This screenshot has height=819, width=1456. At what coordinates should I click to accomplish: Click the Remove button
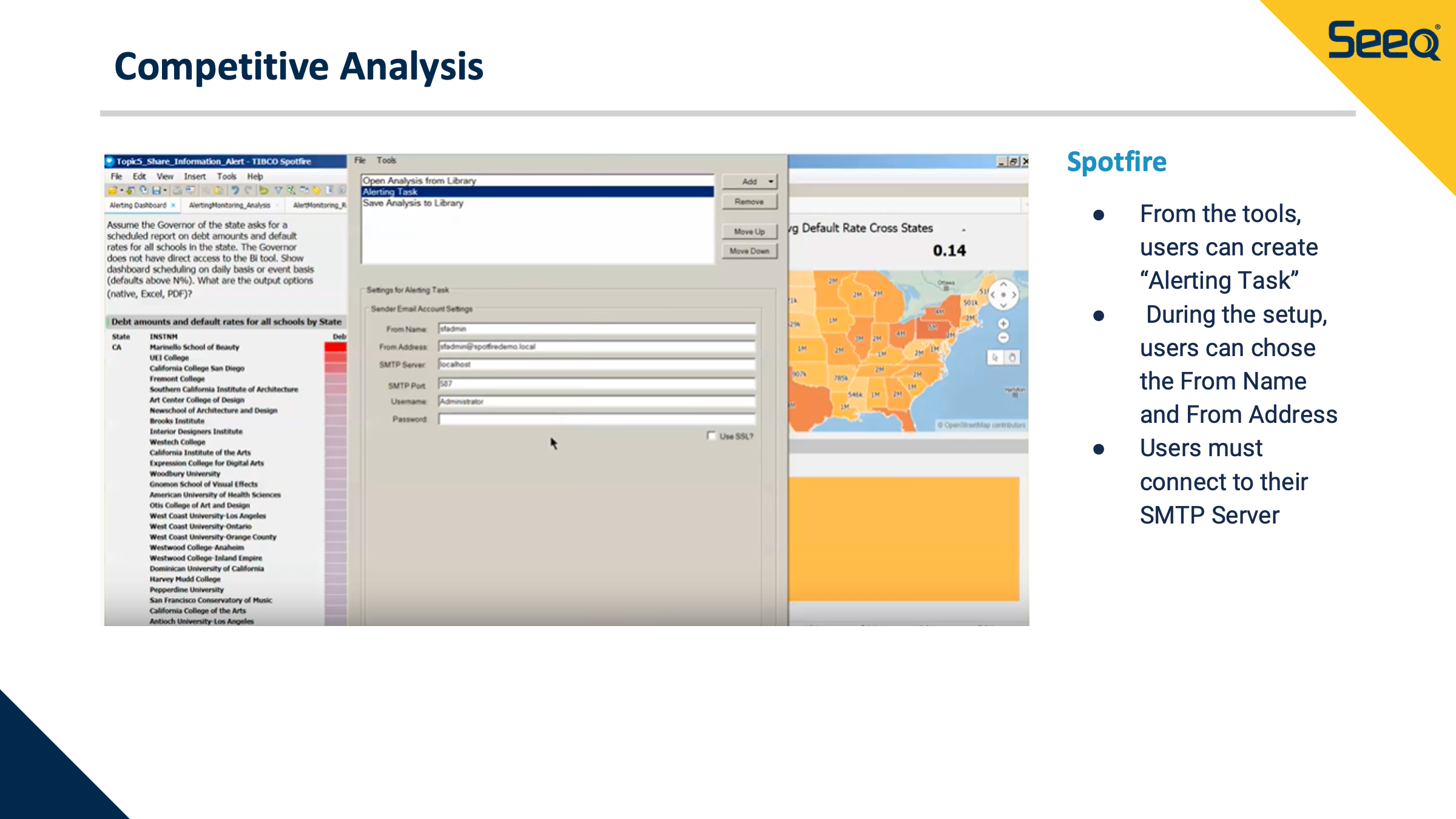click(x=749, y=201)
